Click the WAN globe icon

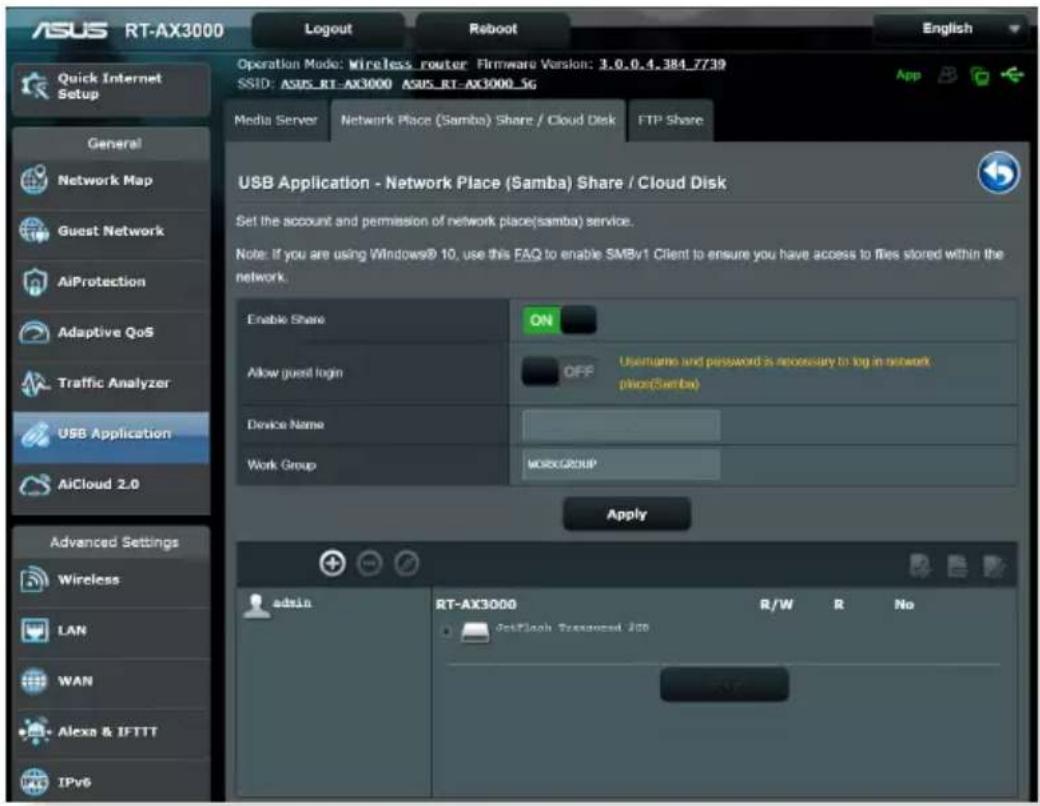34,681
